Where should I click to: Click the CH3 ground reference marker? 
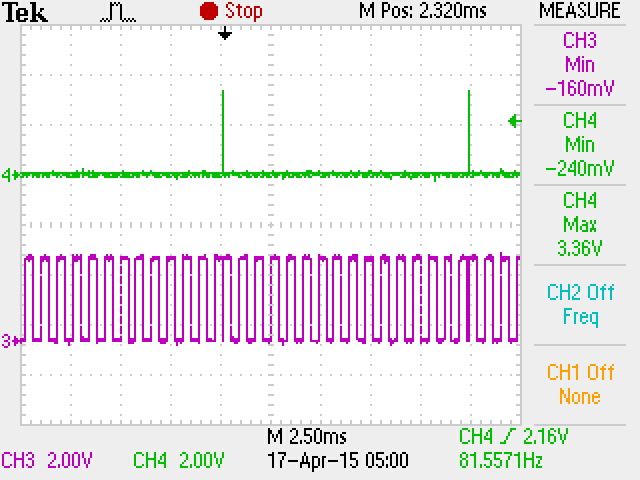coord(10,341)
